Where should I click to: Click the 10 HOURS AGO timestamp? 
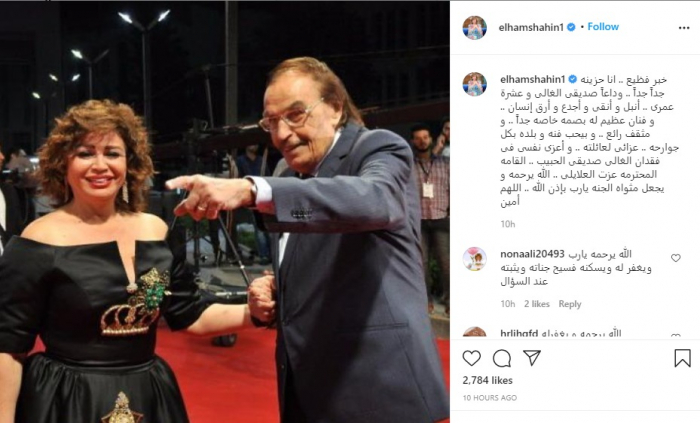click(x=489, y=398)
